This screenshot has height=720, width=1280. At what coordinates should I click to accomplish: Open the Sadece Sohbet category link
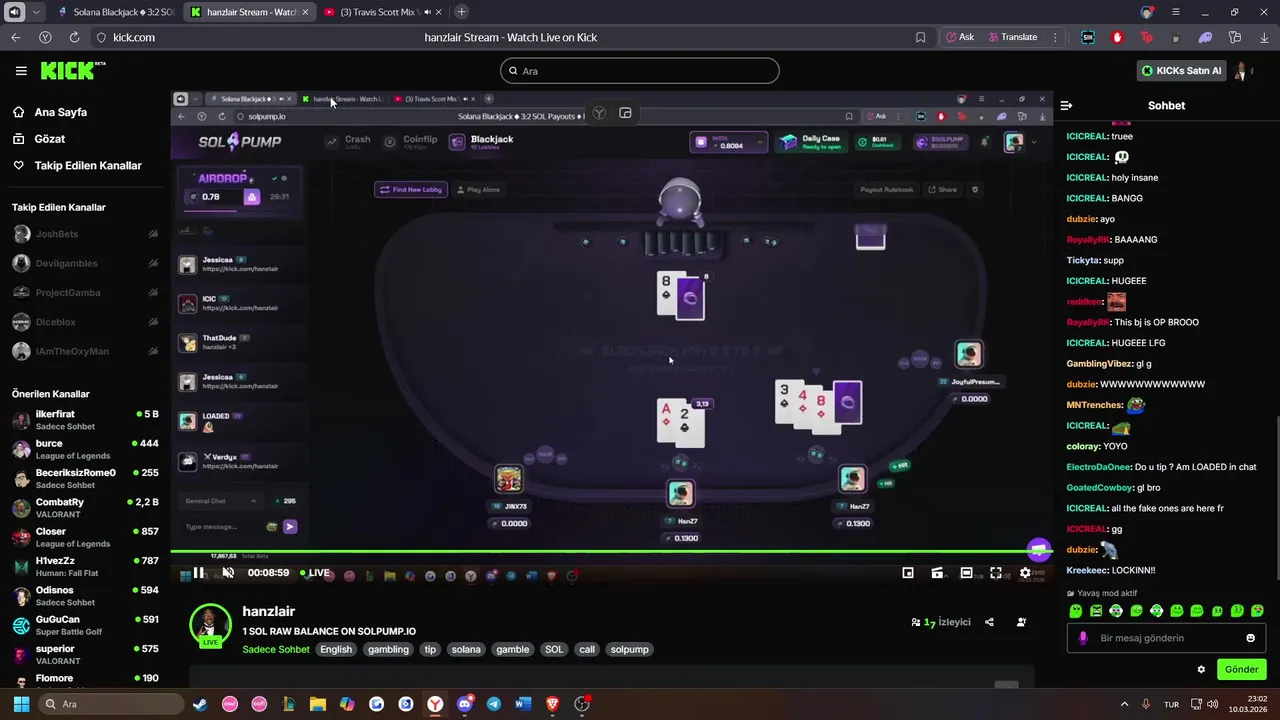pyautogui.click(x=276, y=649)
